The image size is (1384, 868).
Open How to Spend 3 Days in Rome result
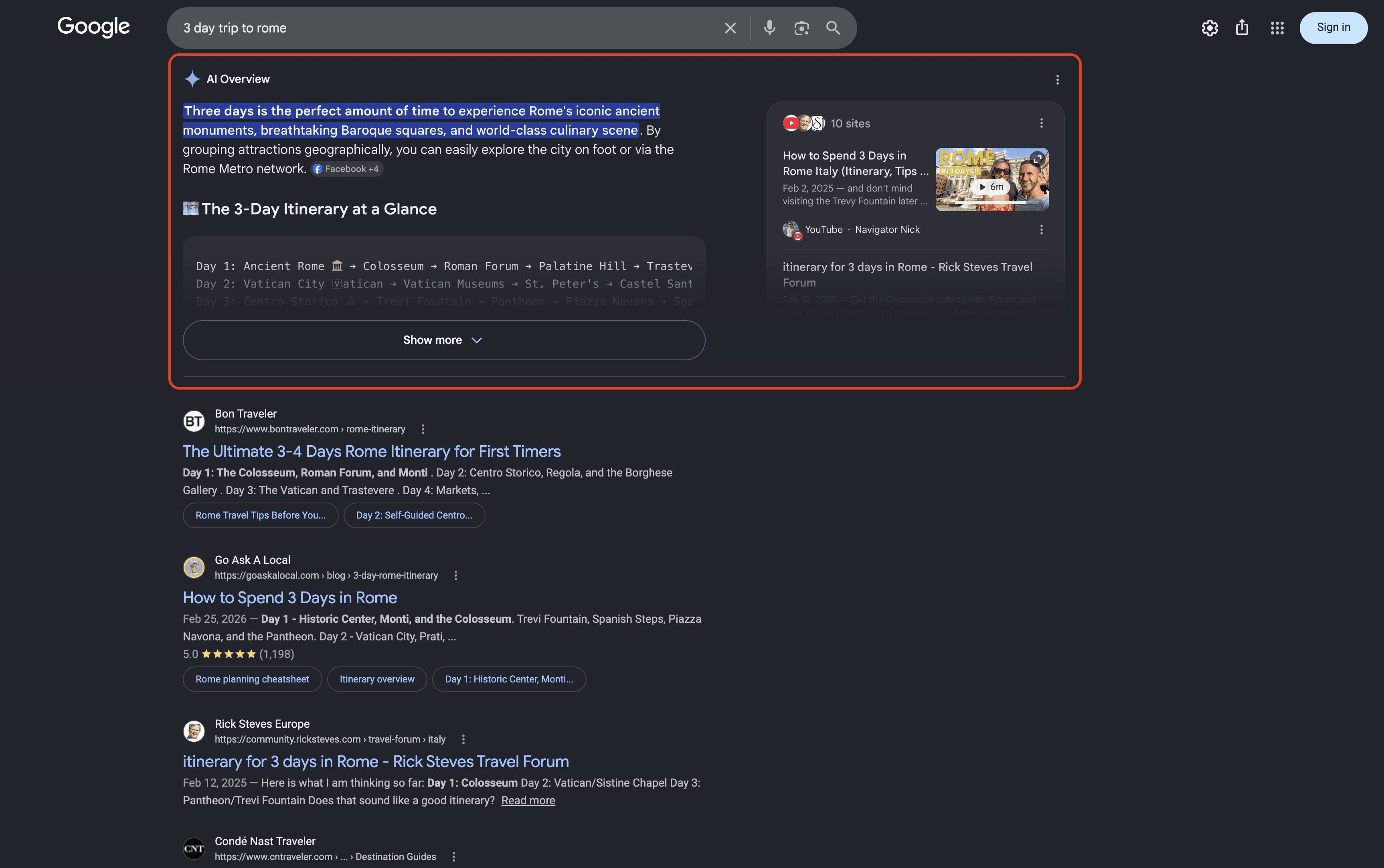(x=290, y=598)
